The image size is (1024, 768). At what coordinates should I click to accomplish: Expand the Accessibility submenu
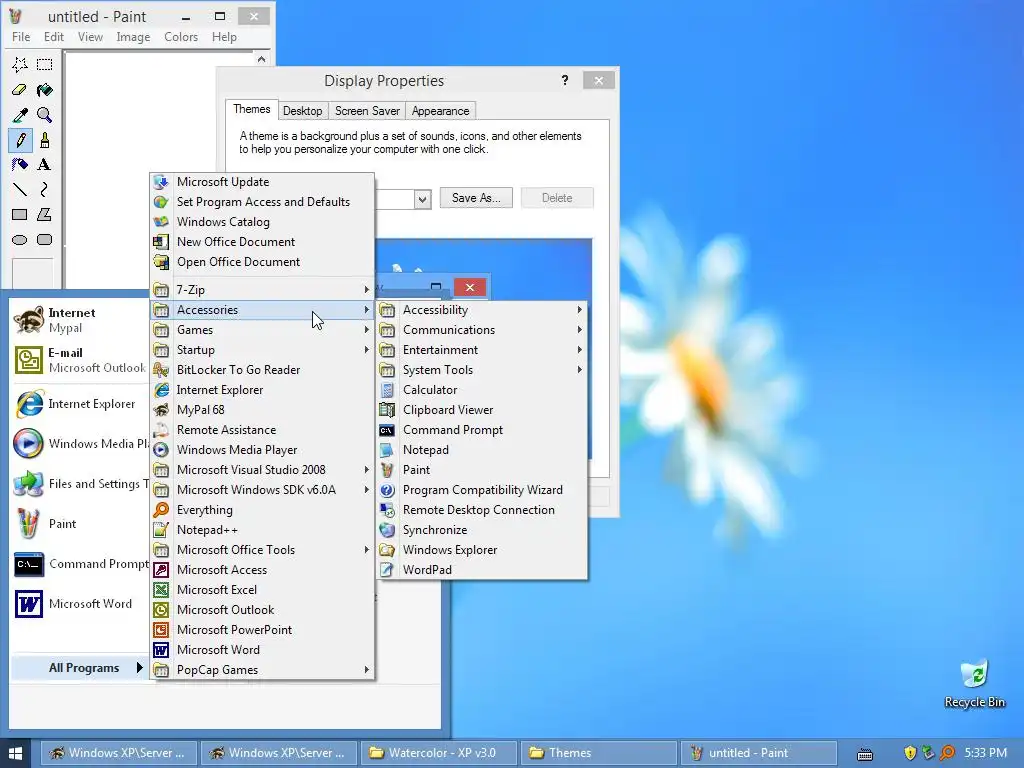pyautogui.click(x=482, y=310)
